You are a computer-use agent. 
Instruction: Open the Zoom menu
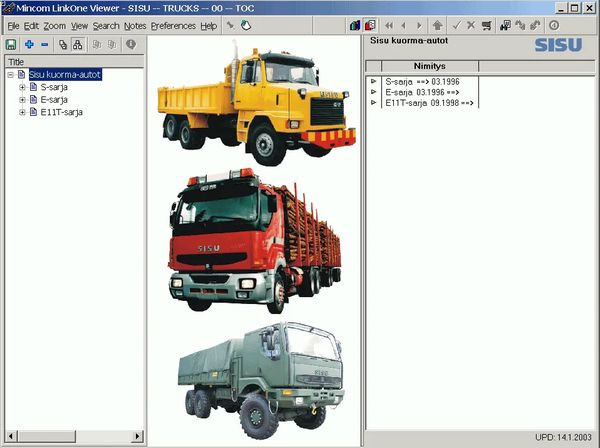(55, 25)
